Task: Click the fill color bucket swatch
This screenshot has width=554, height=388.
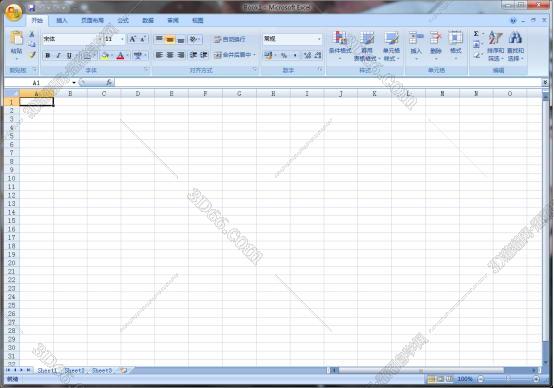Action: [105, 55]
